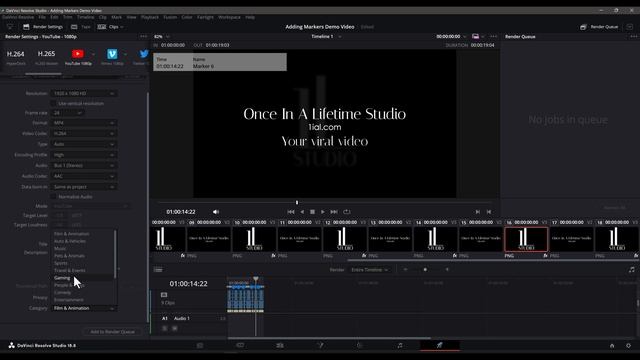Choose Comedy in the category list
The height and width of the screenshot is (360, 640).
(83, 293)
